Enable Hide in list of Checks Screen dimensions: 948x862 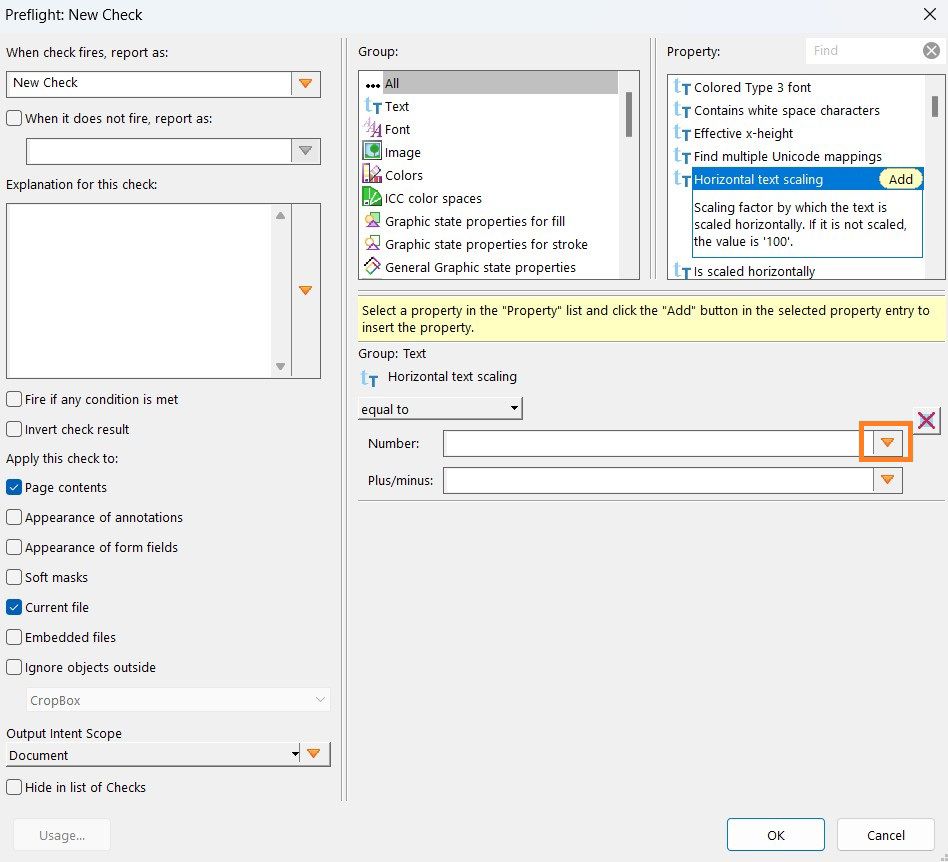click(14, 787)
